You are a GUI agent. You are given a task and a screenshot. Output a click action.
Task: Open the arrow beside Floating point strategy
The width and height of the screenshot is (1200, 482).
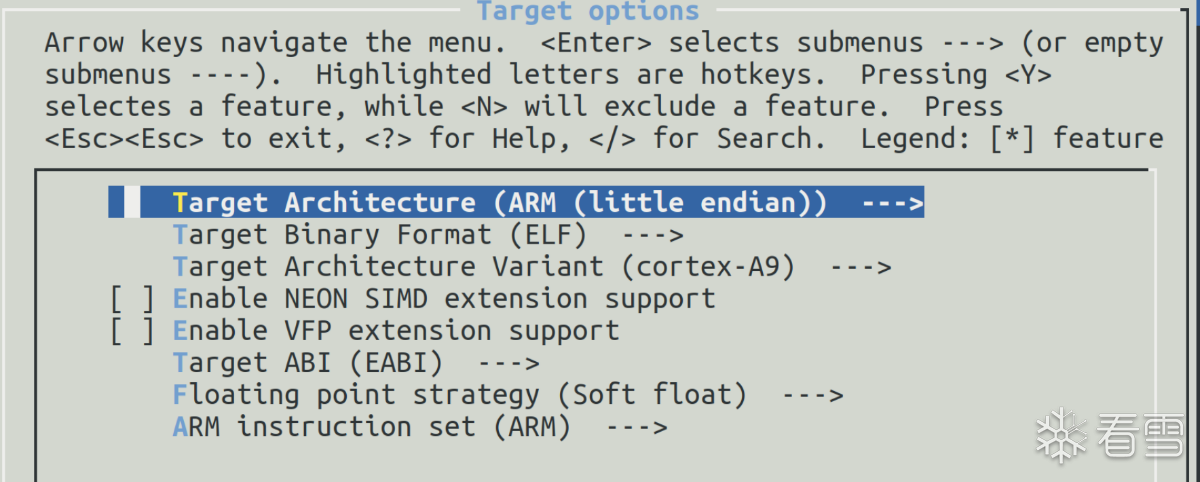812,395
